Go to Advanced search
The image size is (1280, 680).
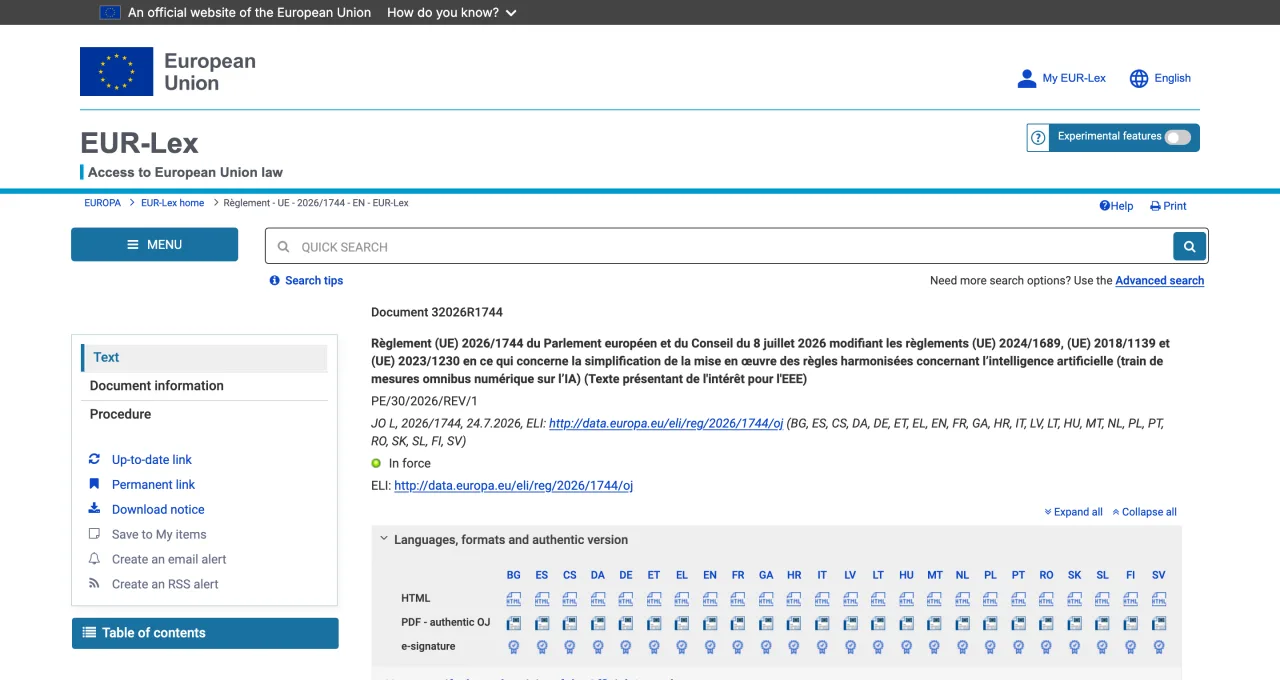[1160, 281]
